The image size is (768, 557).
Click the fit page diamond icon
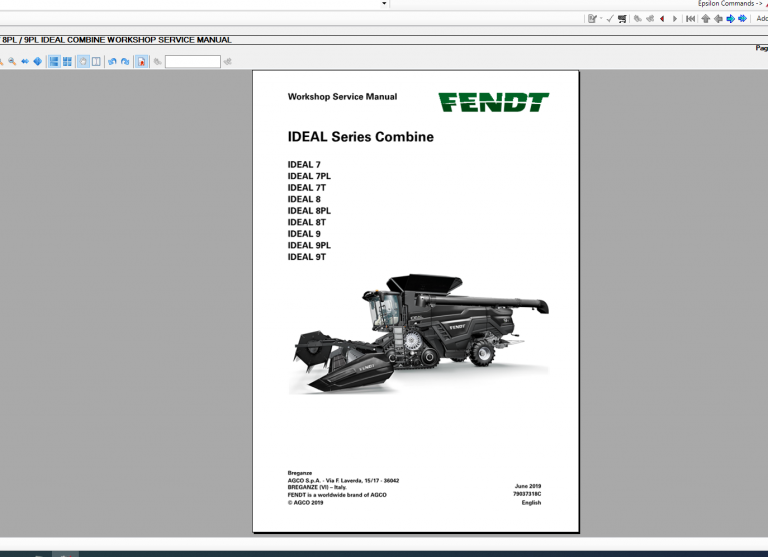coord(38,61)
